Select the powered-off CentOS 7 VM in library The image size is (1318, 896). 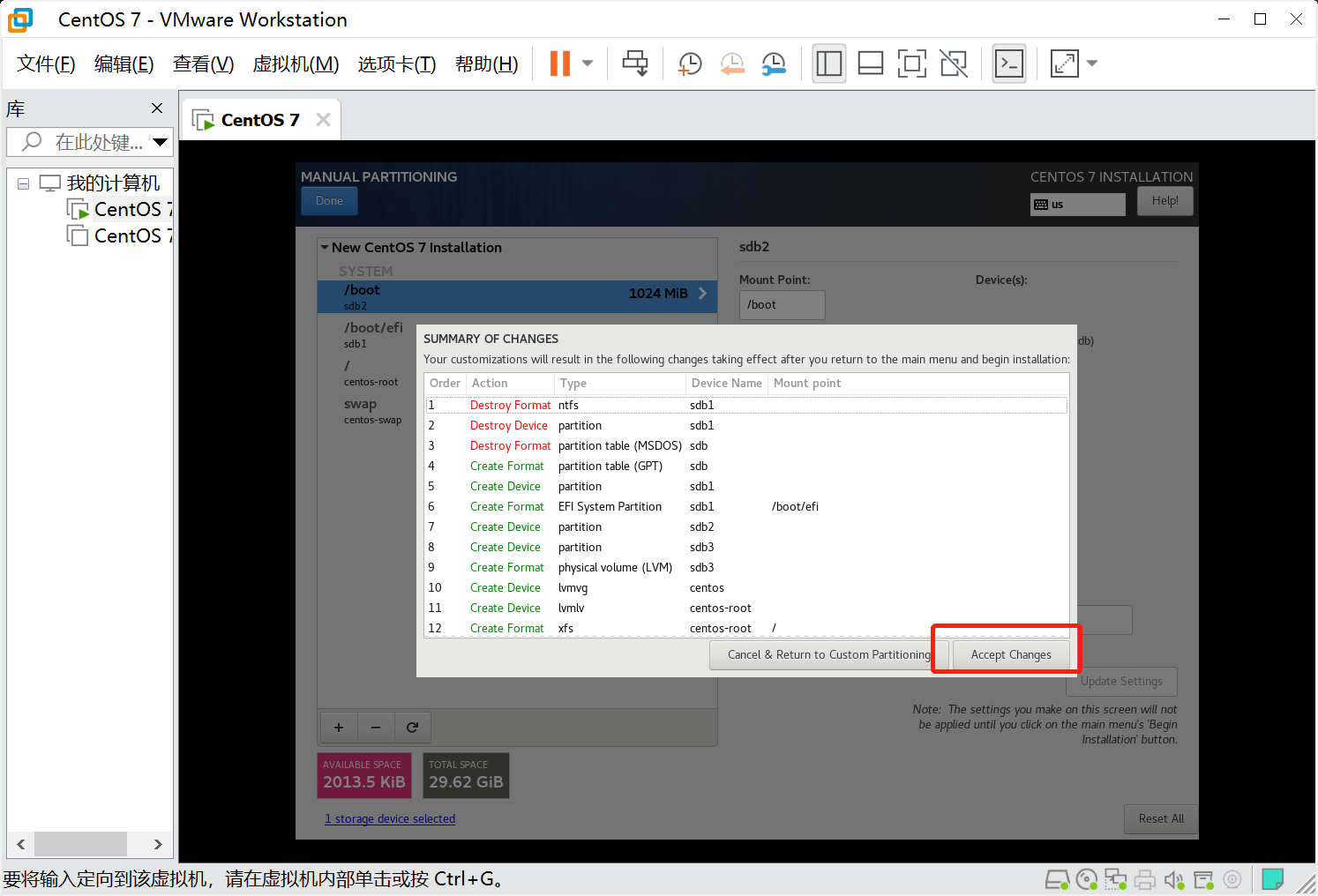[121, 236]
